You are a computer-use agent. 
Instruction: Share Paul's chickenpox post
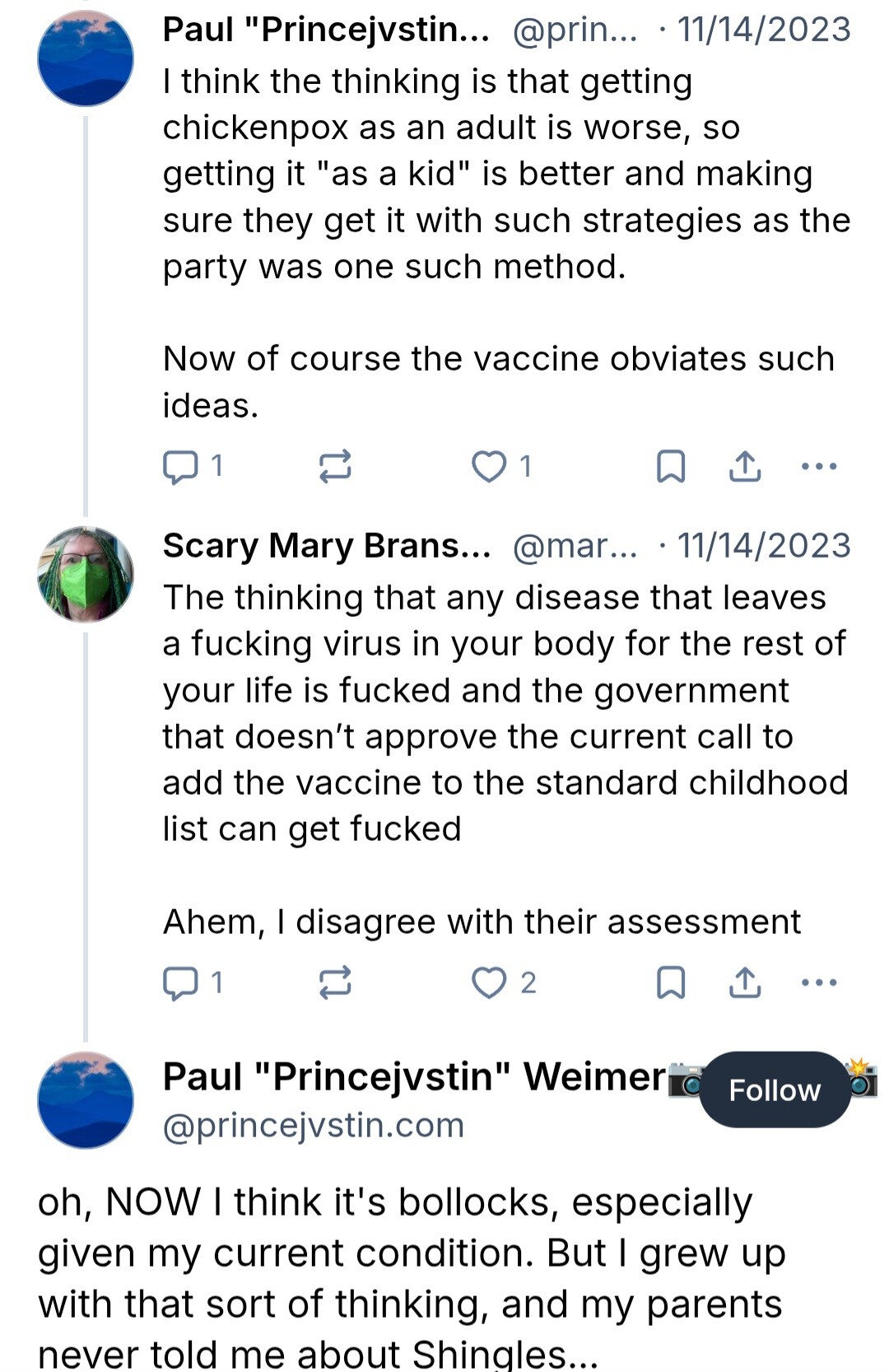745,467
